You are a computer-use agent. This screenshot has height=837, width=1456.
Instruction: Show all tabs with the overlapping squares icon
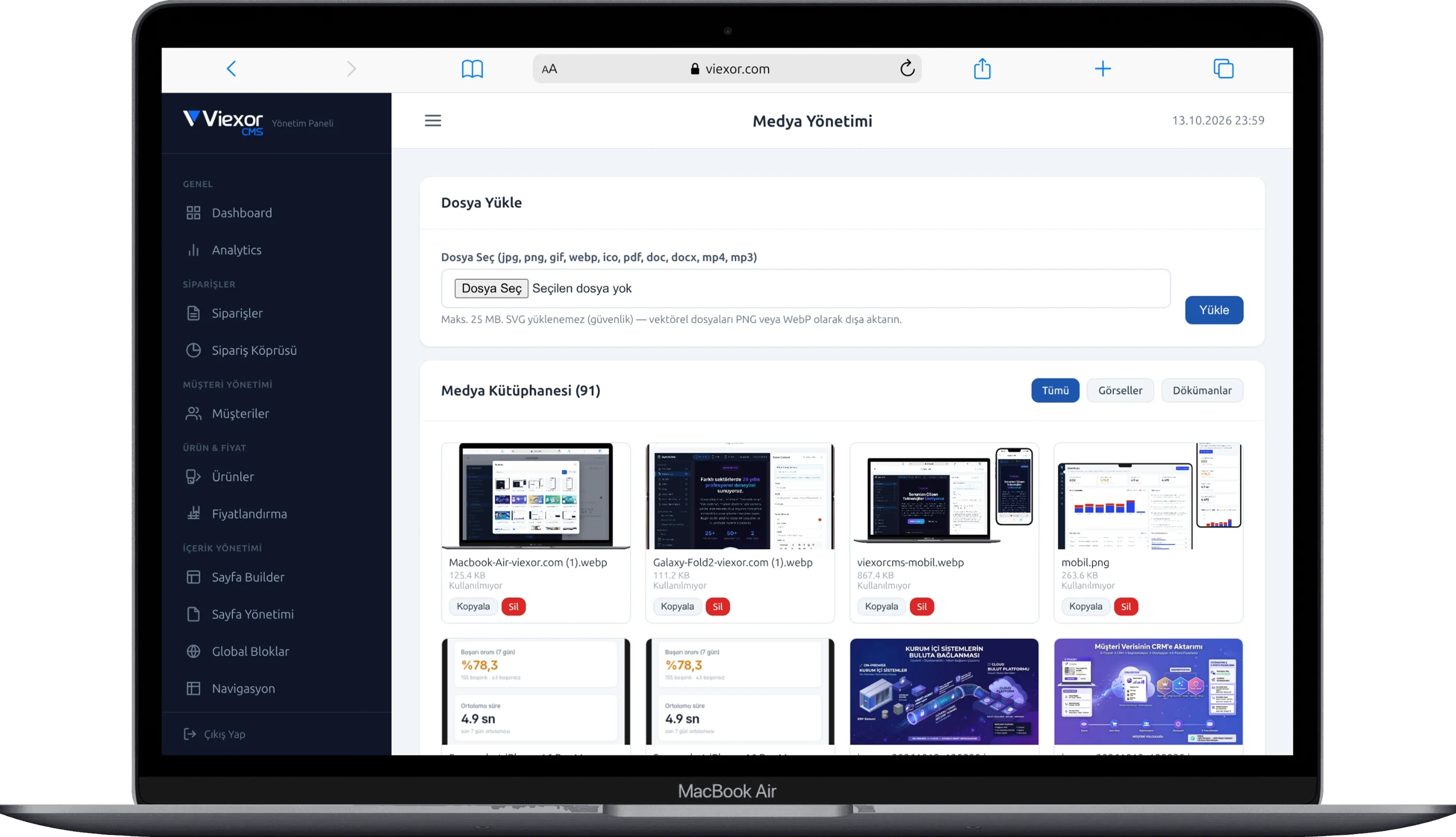1224,69
